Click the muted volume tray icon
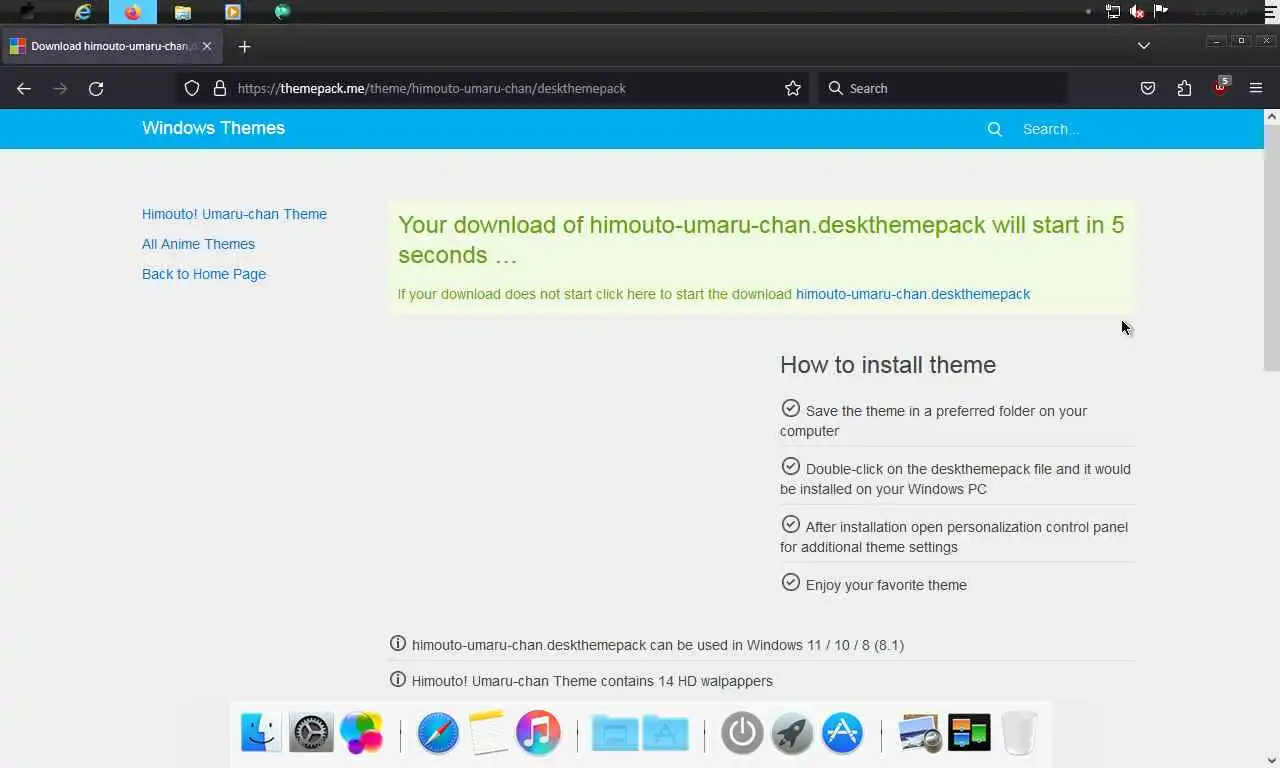Viewport: 1280px width, 768px height. pos(1137,12)
